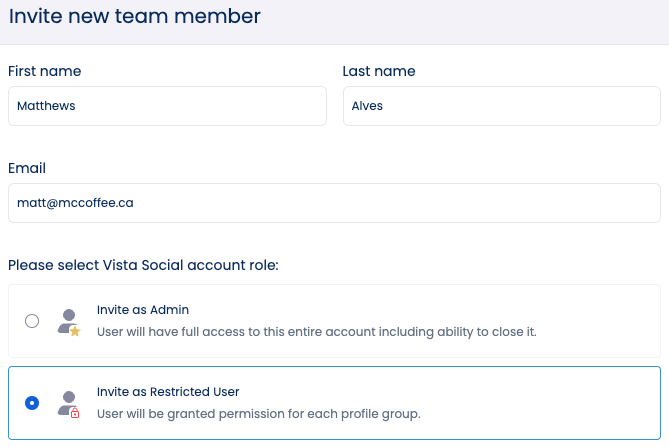Click the restricted user icon with lock
The height and width of the screenshot is (447, 669).
[x=69, y=404]
